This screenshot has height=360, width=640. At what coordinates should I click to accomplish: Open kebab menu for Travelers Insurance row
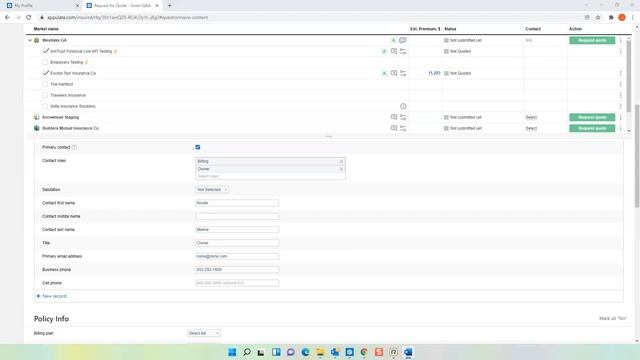(620, 96)
